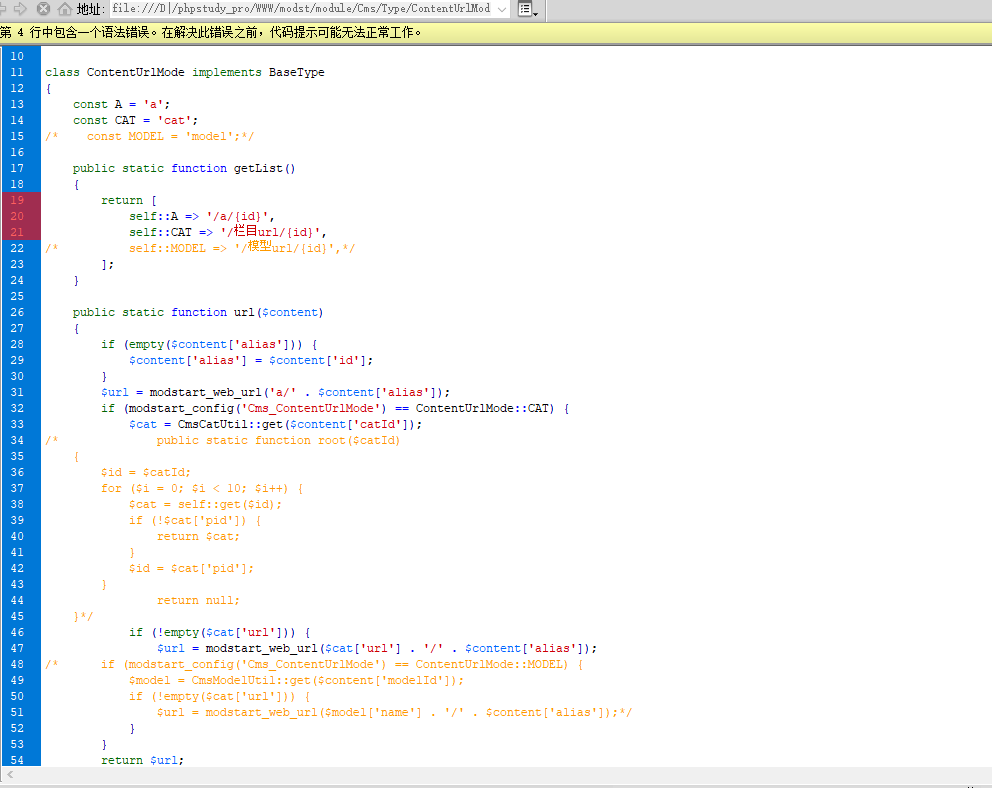Click the "self::CAT =>" array entry

228,232
